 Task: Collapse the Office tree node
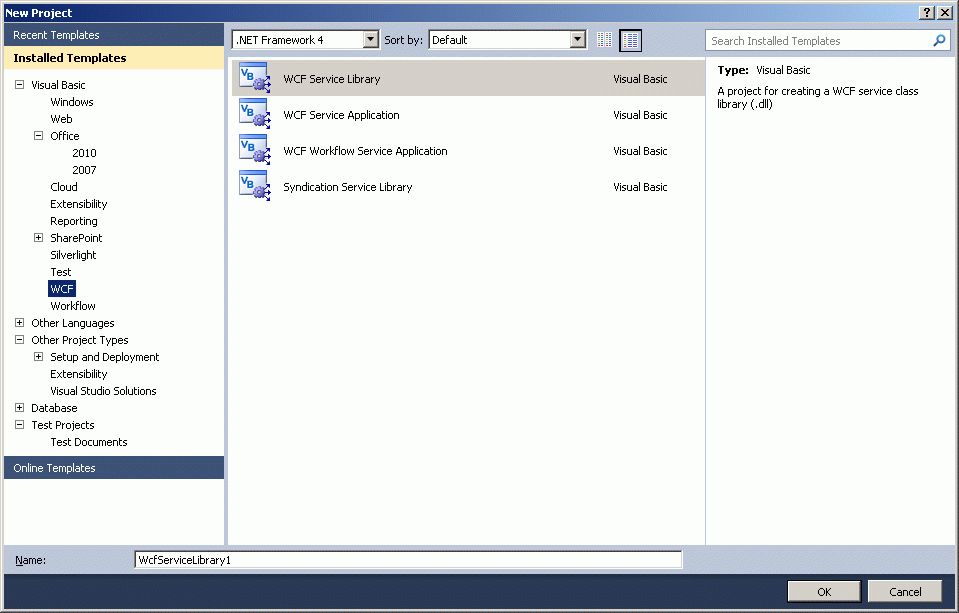(x=39, y=136)
